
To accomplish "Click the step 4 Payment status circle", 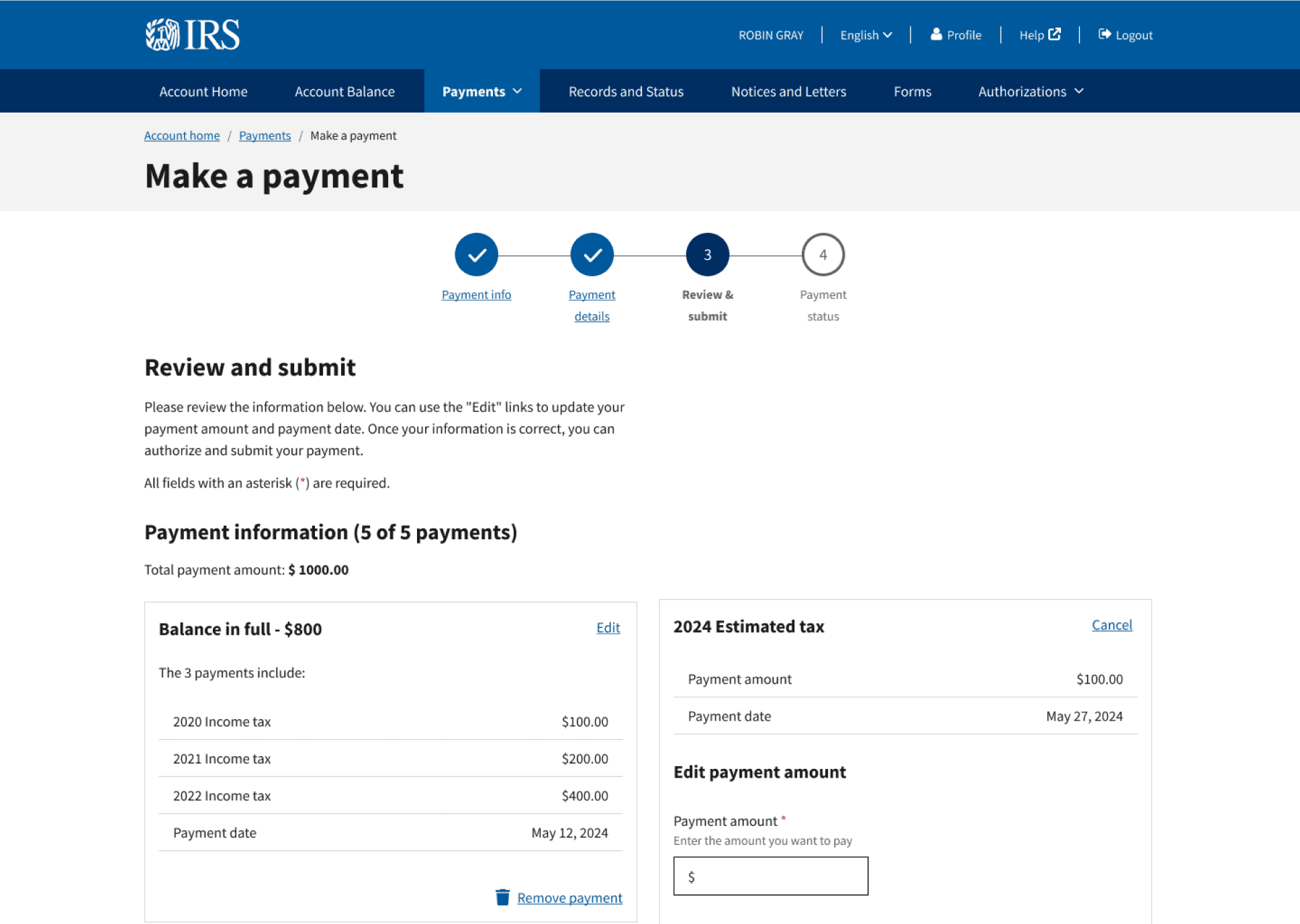I will pos(823,255).
